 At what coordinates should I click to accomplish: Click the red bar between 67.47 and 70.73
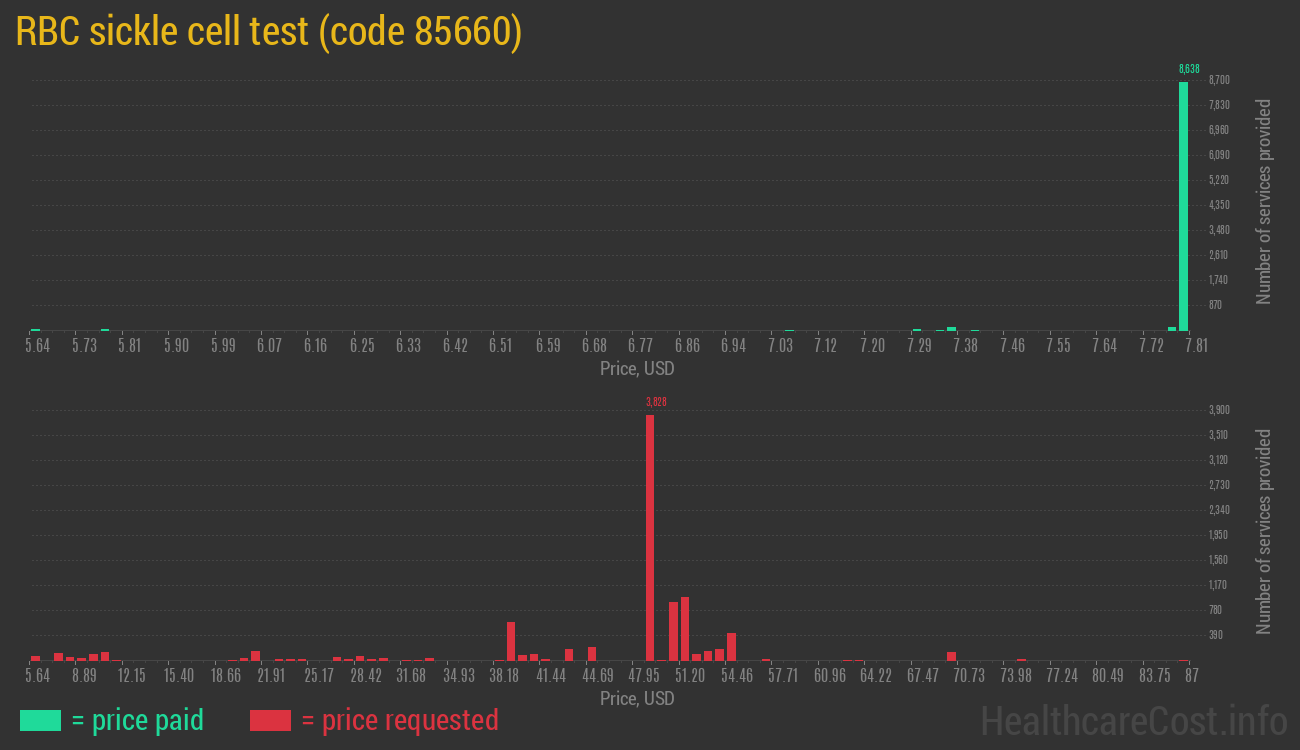click(951, 656)
